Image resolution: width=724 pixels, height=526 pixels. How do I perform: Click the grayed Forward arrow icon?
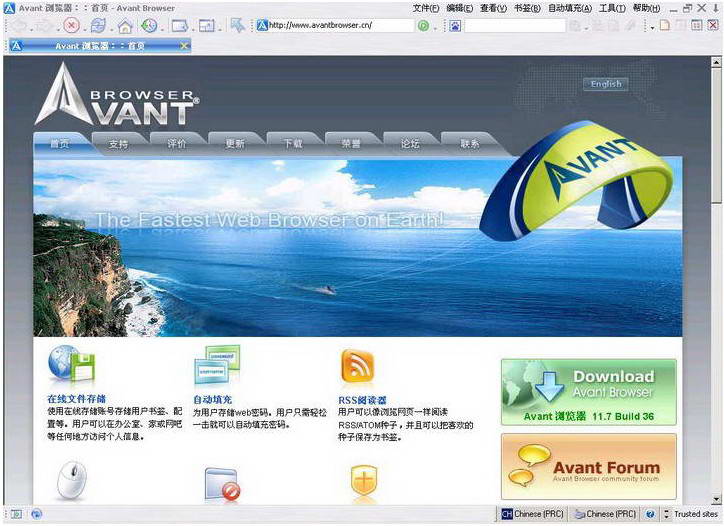tap(46, 25)
